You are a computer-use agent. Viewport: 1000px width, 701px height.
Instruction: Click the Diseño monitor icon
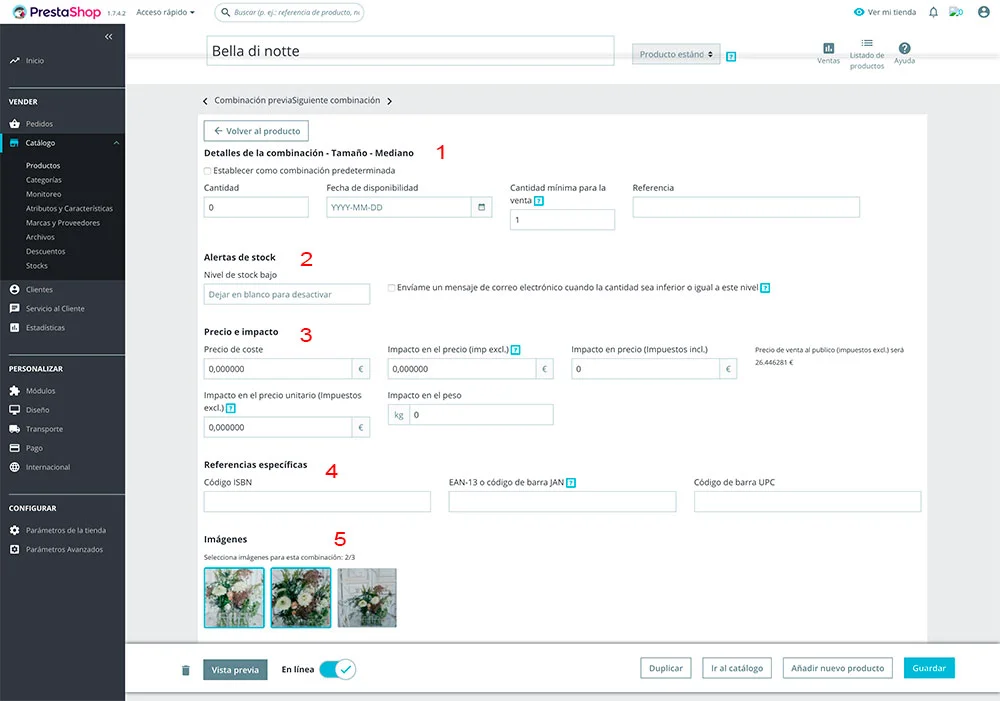(15, 410)
